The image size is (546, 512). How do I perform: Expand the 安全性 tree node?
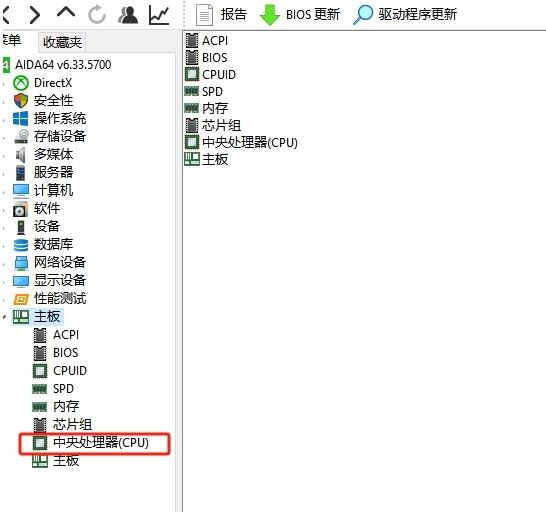point(4,101)
